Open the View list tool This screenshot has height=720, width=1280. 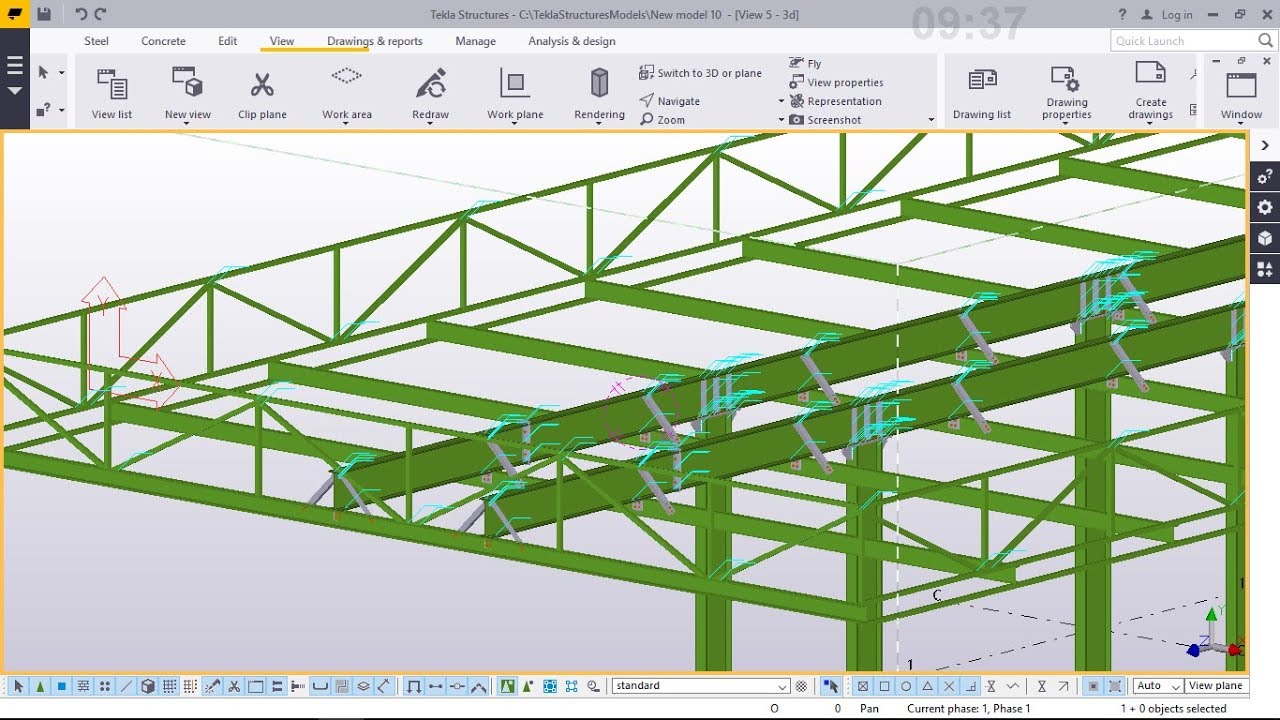(111, 92)
